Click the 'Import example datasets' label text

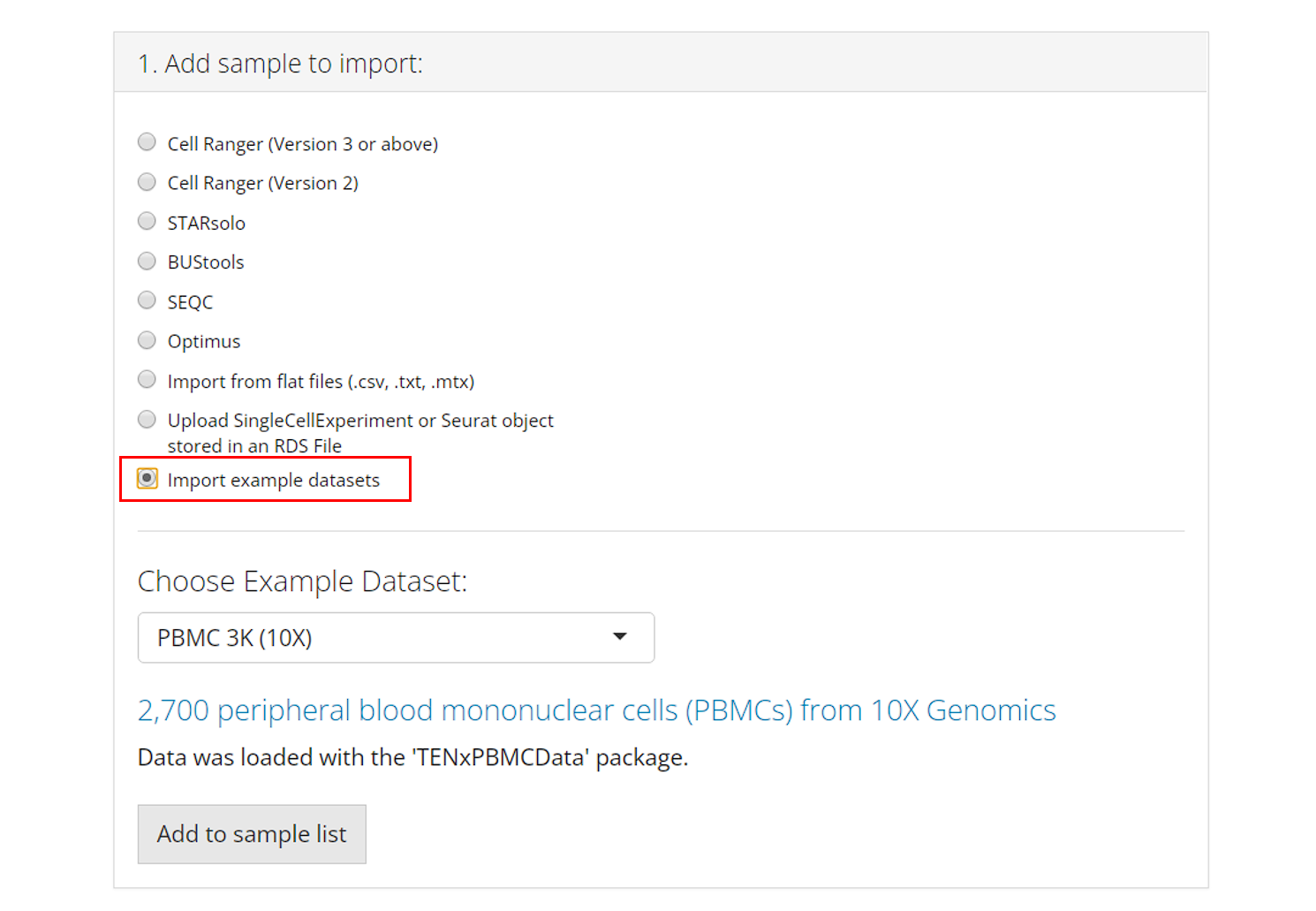coord(274,481)
